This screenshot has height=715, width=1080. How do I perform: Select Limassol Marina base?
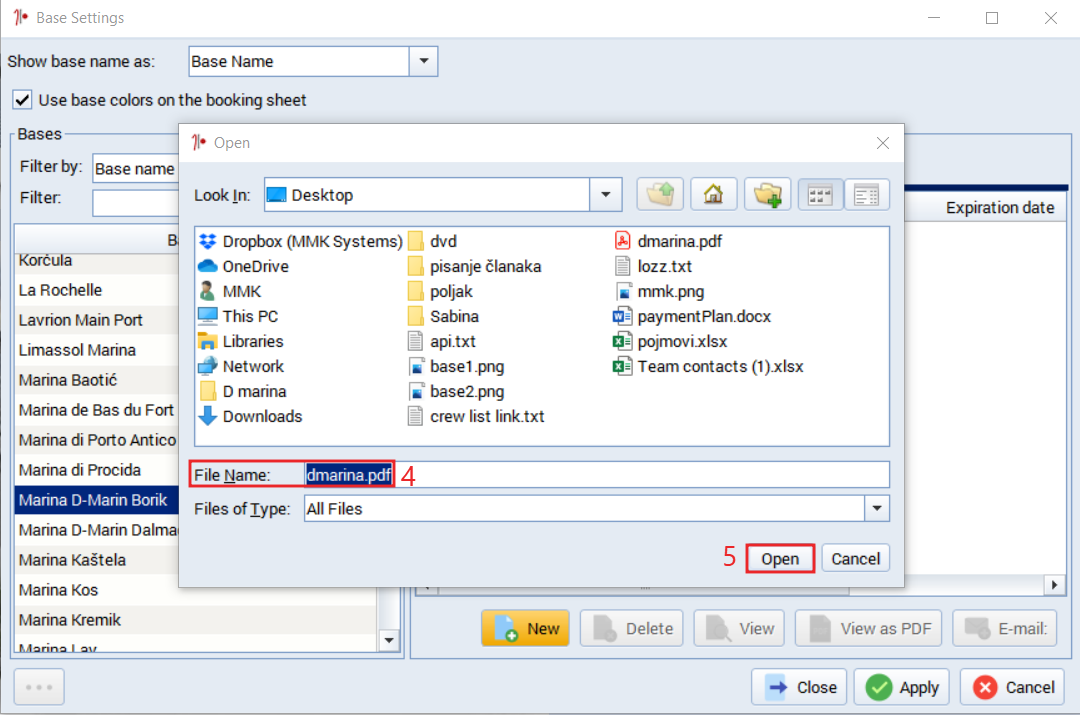[96, 350]
